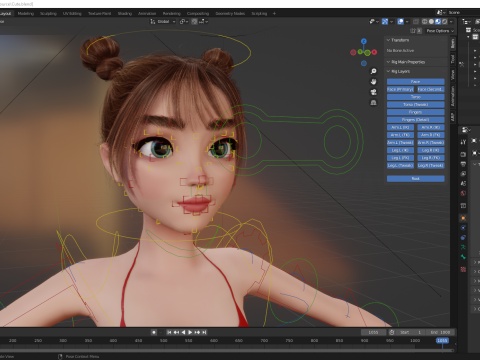The height and width of the screenshot is (360, 480).
Task: Play animation in reverse
Action: tap(183, 332)
